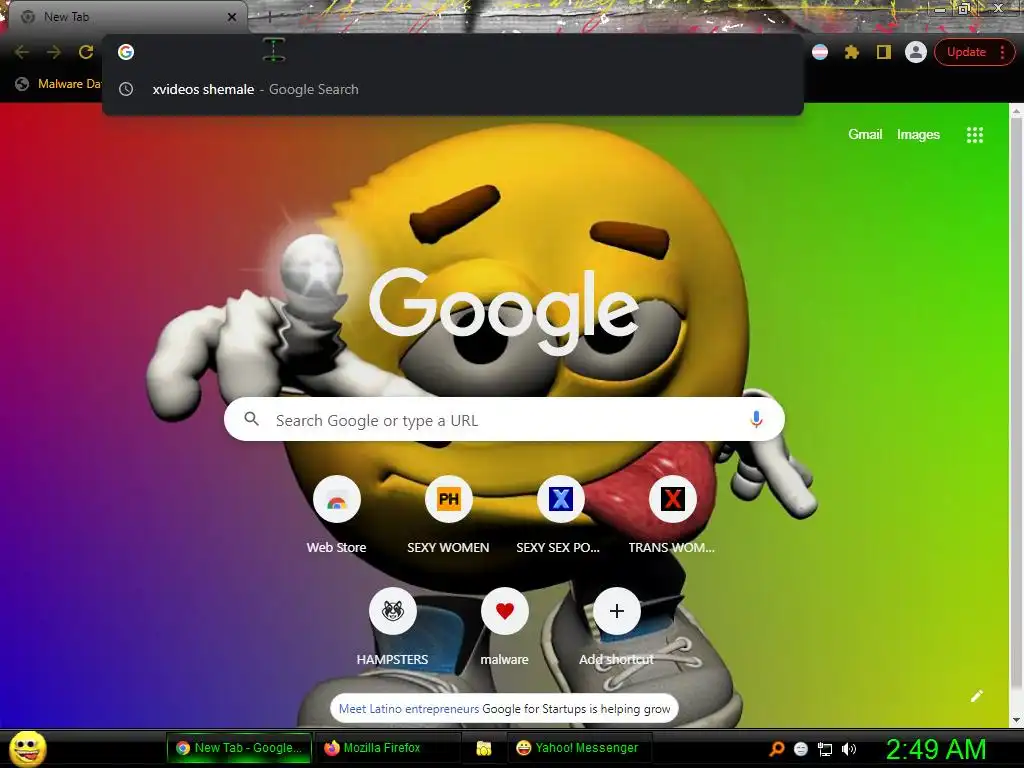Click the Meet Latino entrepreneurs promo link
1024x768 pixels.
(x=409, y=709)
